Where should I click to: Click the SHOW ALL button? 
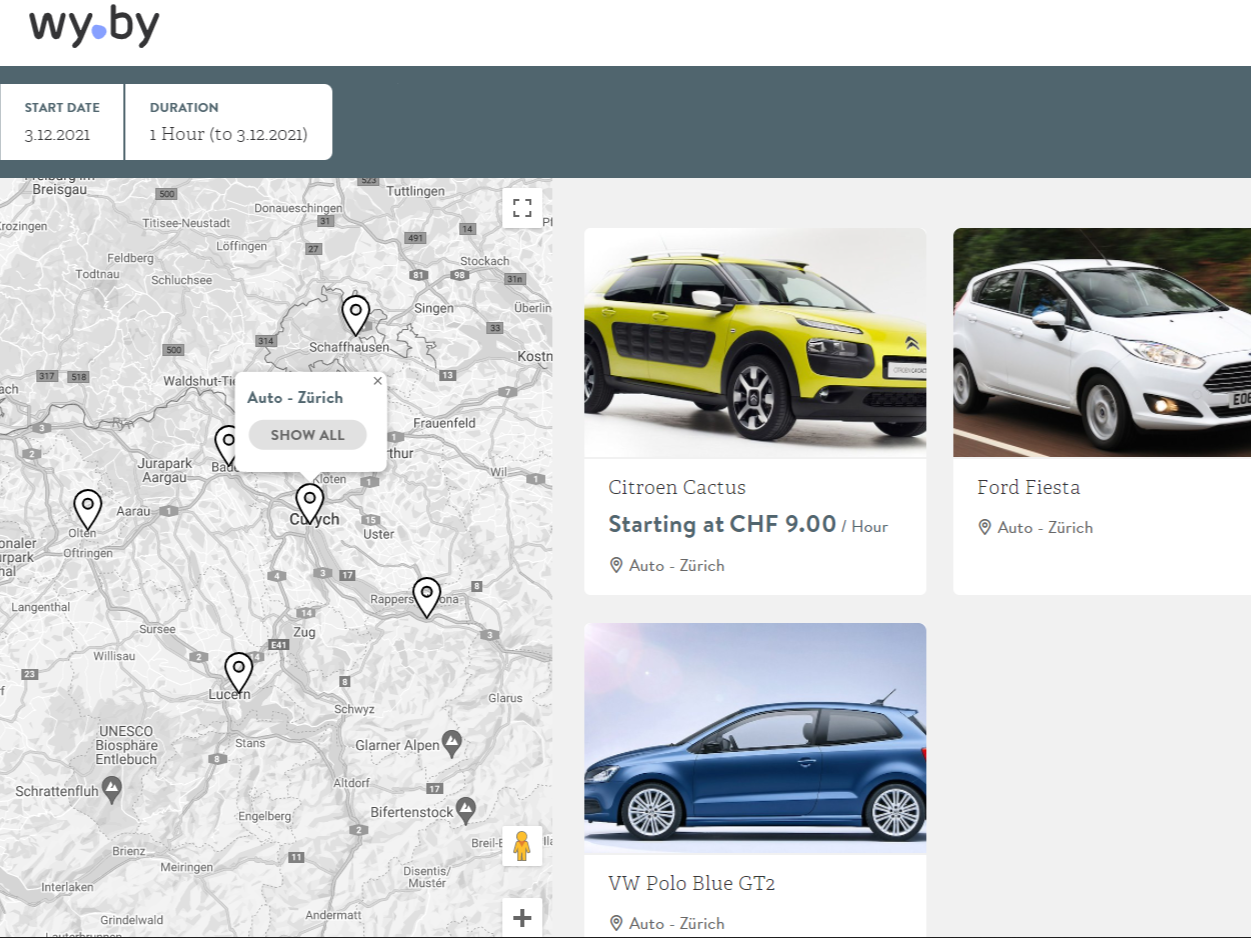pyautogui.click(x=307, y=435)
